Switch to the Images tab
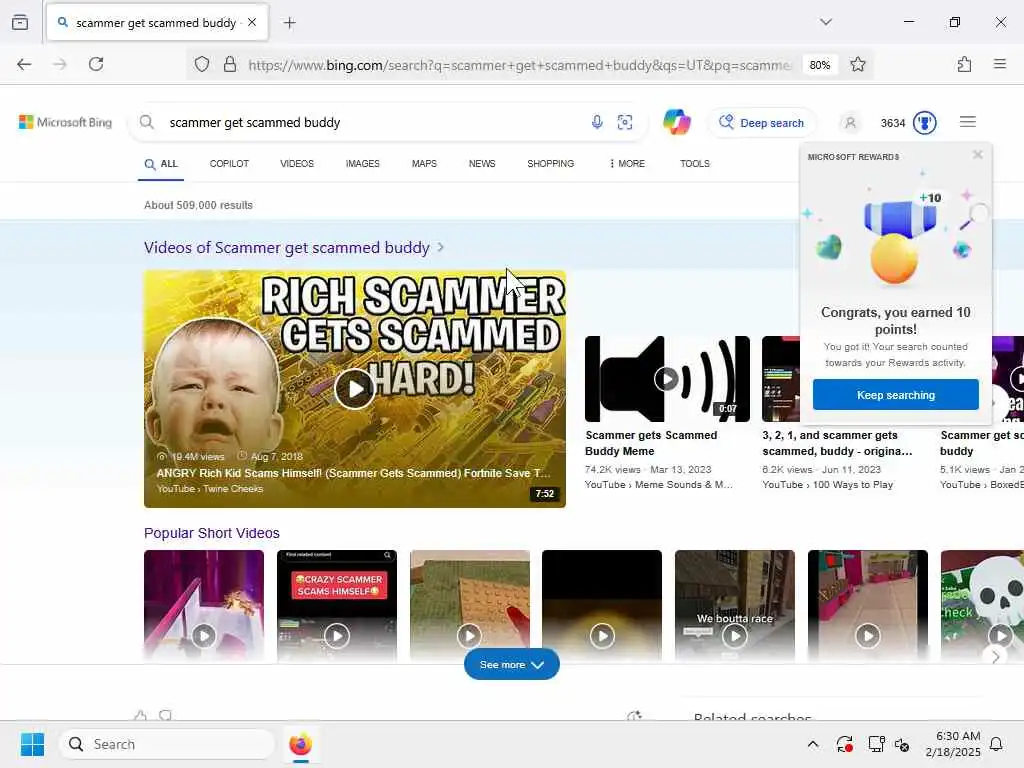Image resolution: width=1024 pixels, height=768 pixels. (362, 163)
